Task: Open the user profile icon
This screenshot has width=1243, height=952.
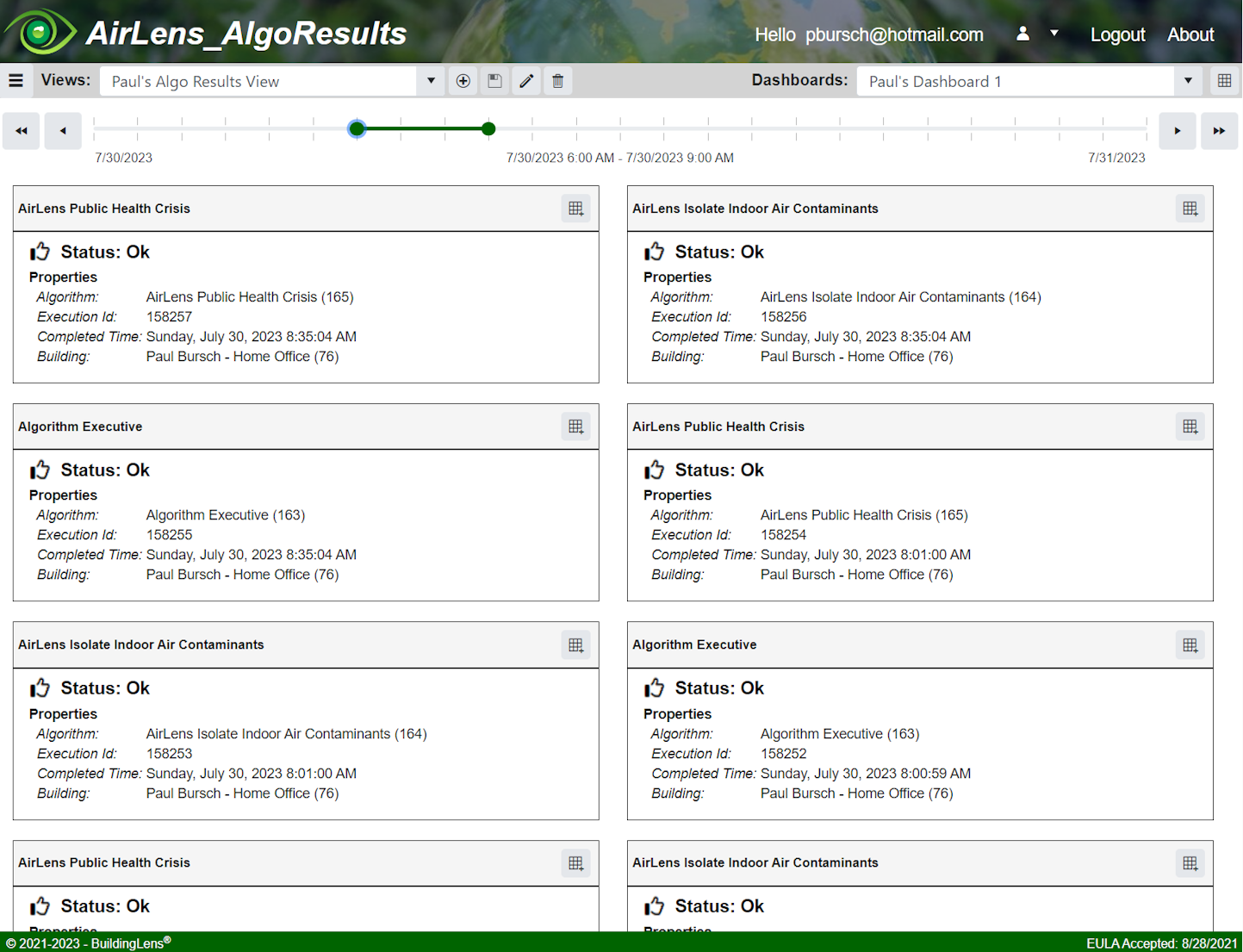Action: coord(1022,34)
